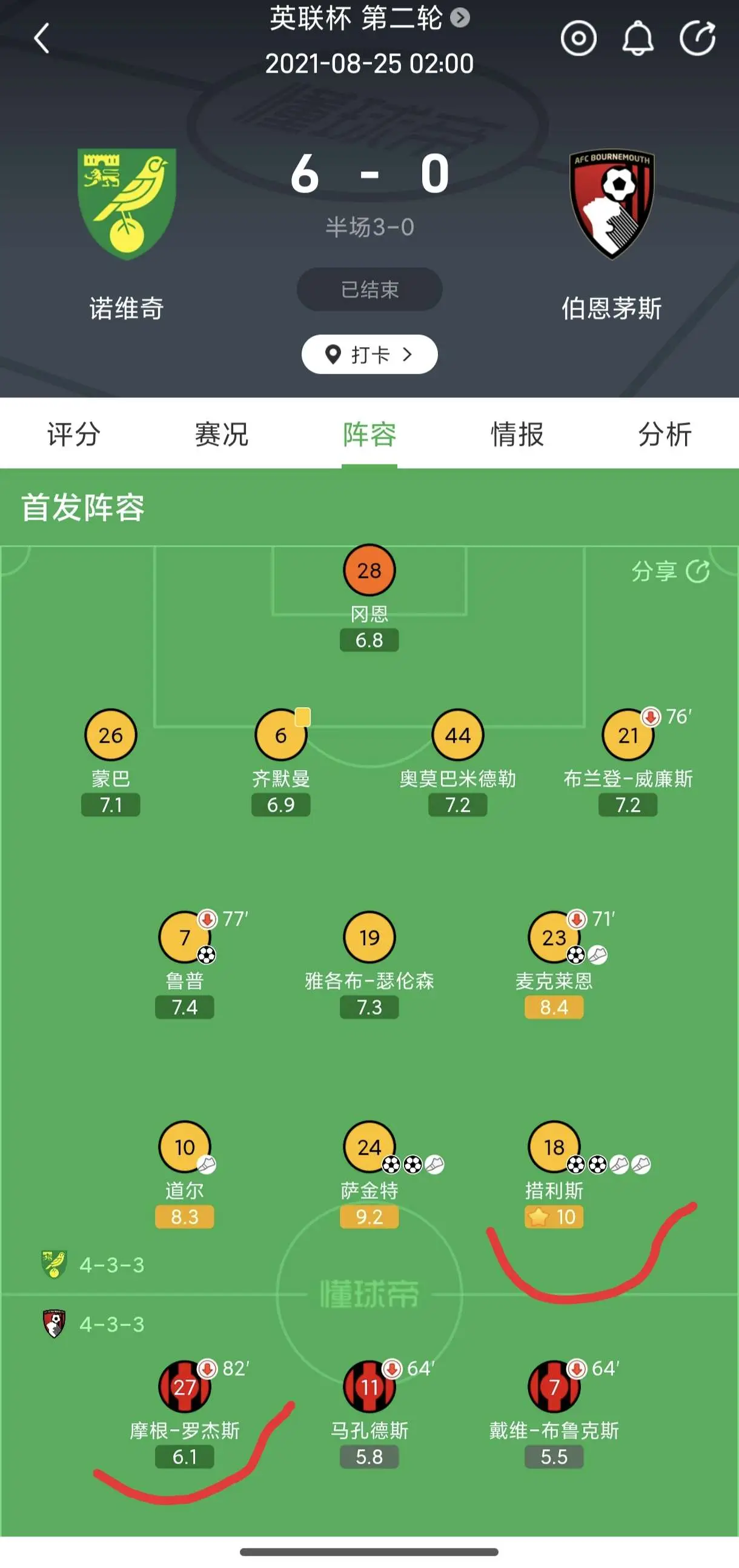Switch to 赛况 tab
The height and width of the screenshot is (1568, 739).
coord(222,434)
